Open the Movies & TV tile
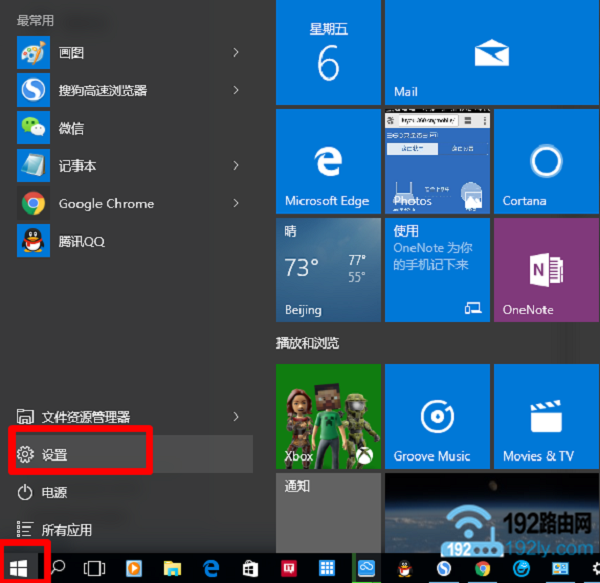 point(546,416)
